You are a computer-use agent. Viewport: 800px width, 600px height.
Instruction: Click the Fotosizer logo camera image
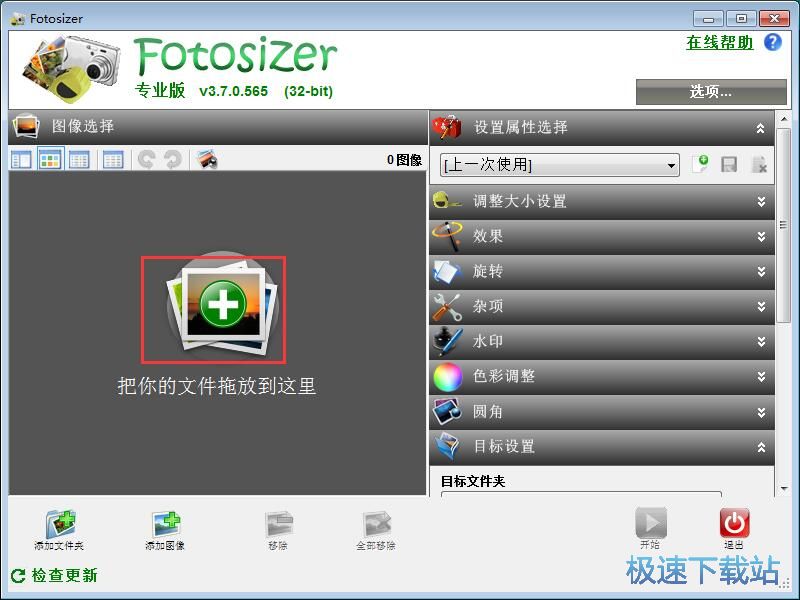71,68
